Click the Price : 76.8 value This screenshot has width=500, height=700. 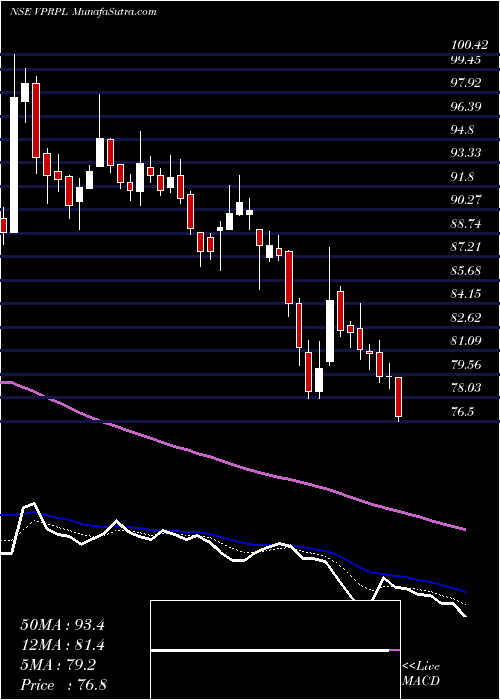(x=62, y=685)
